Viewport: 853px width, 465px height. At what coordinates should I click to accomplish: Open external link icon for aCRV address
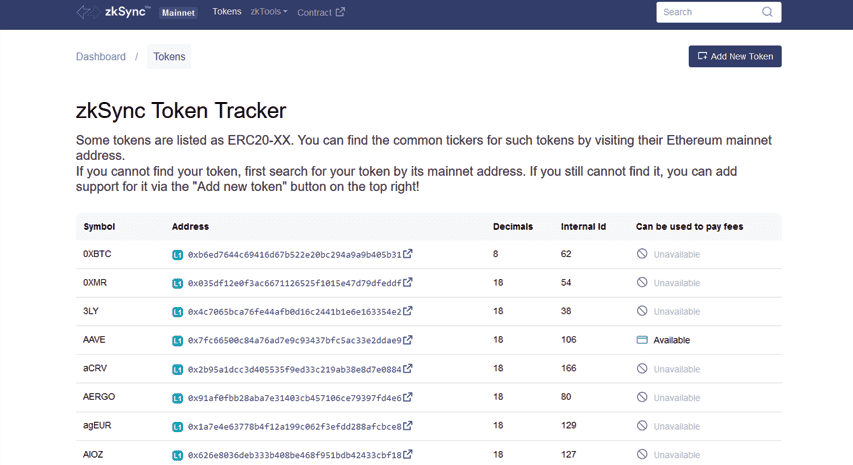[x=407, y=368]
